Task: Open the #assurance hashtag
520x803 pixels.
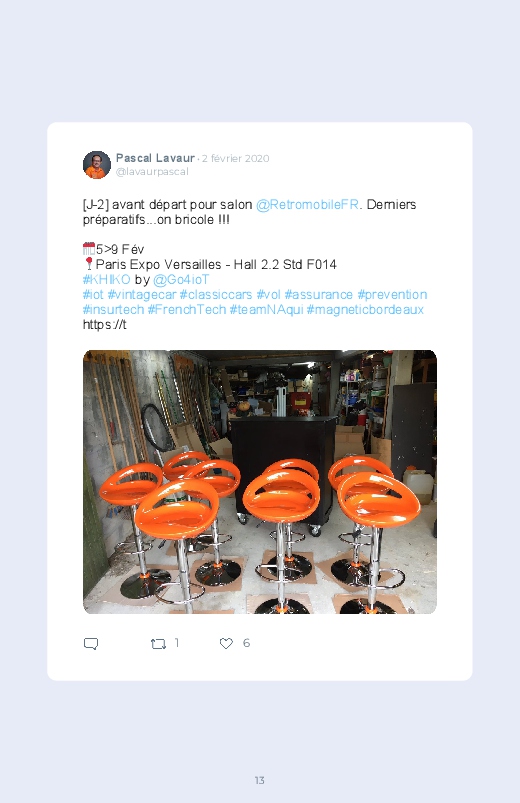Action: coord(319,294)
